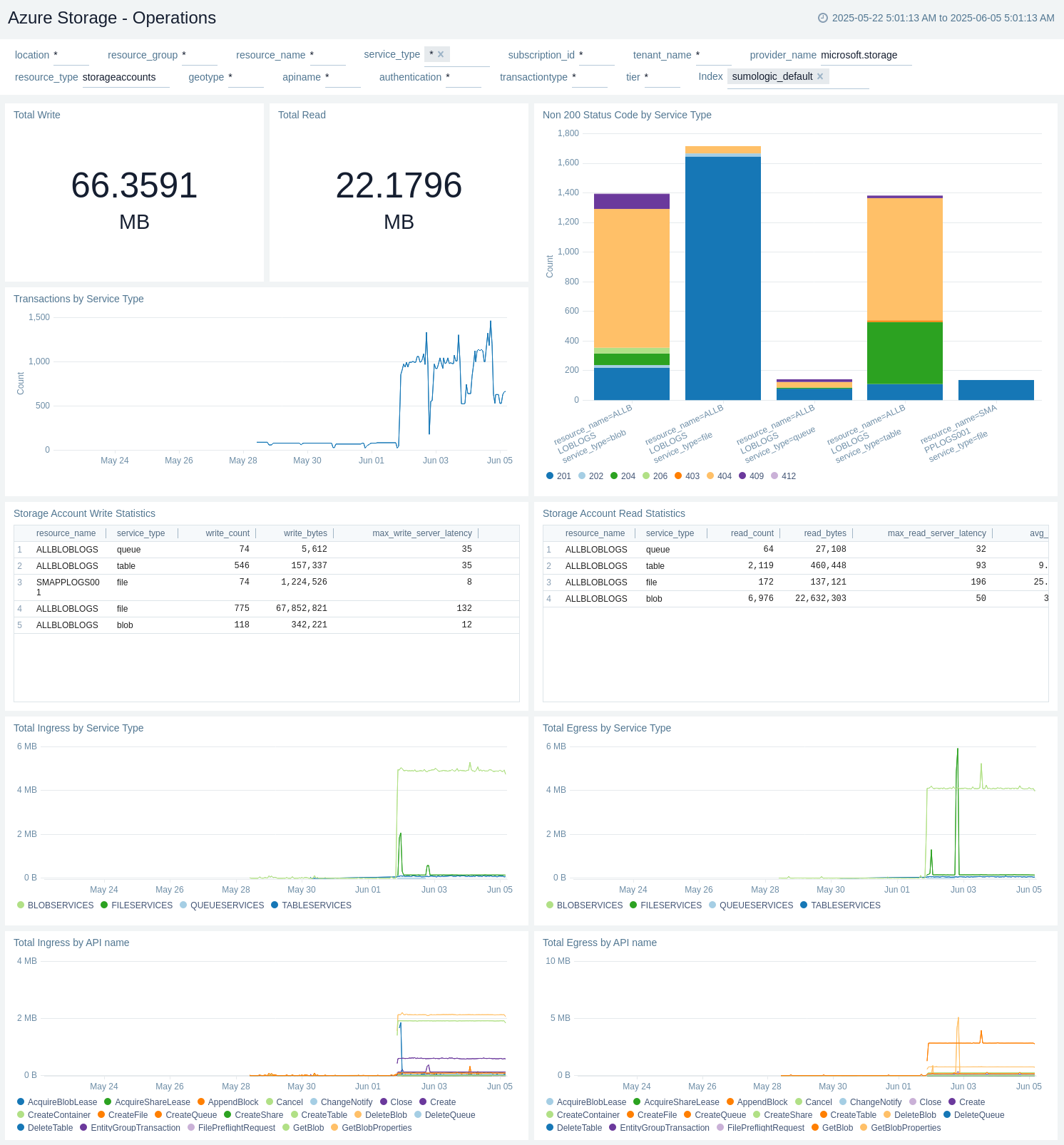The image size is (1064, 1145).
Task: Toggle AcquireBlobLease in Ingress by API legend
Action: [57, 1102]
